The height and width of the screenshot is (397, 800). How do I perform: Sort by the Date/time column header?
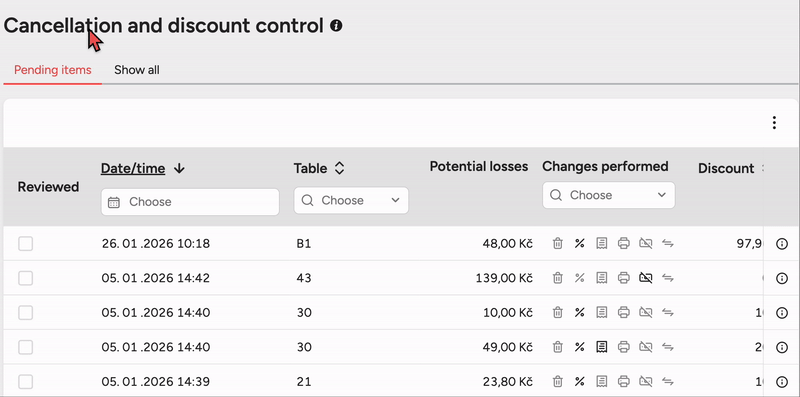(133, 168)
